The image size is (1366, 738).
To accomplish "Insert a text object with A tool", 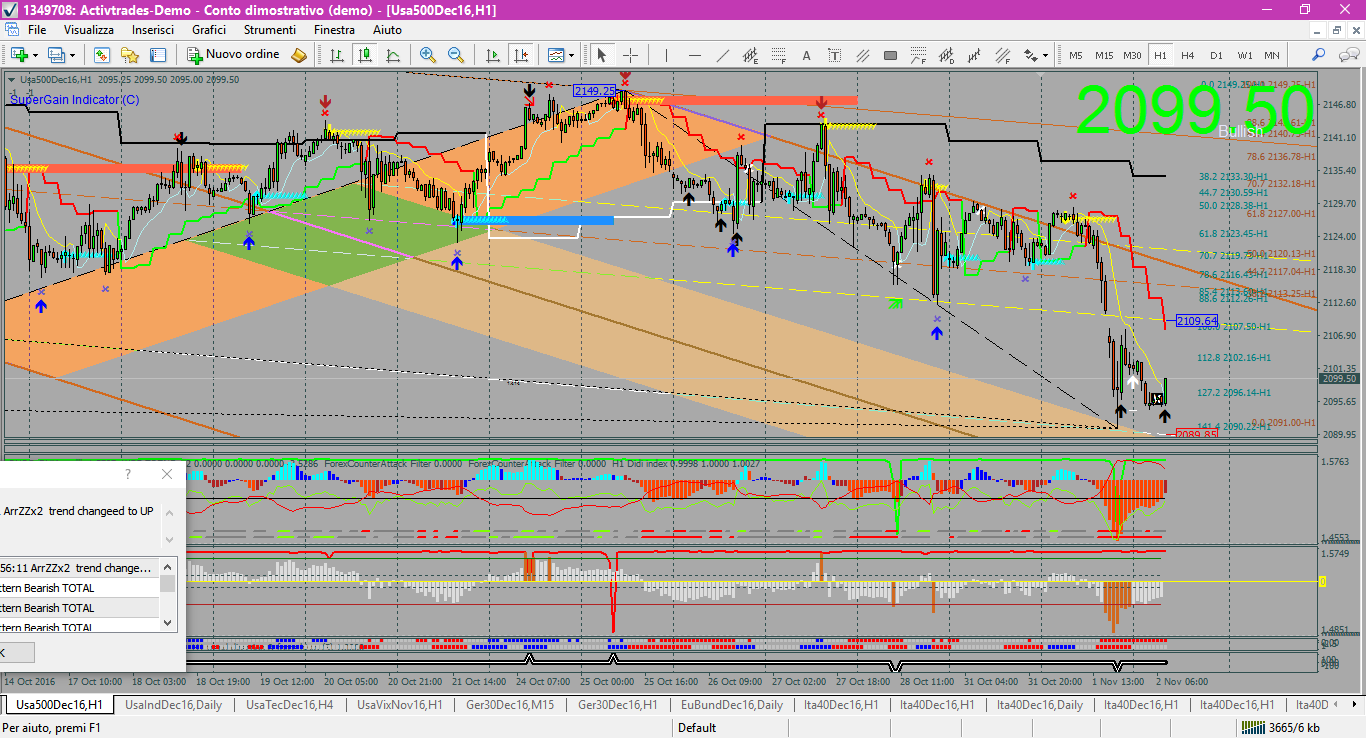I will (806, 55).
